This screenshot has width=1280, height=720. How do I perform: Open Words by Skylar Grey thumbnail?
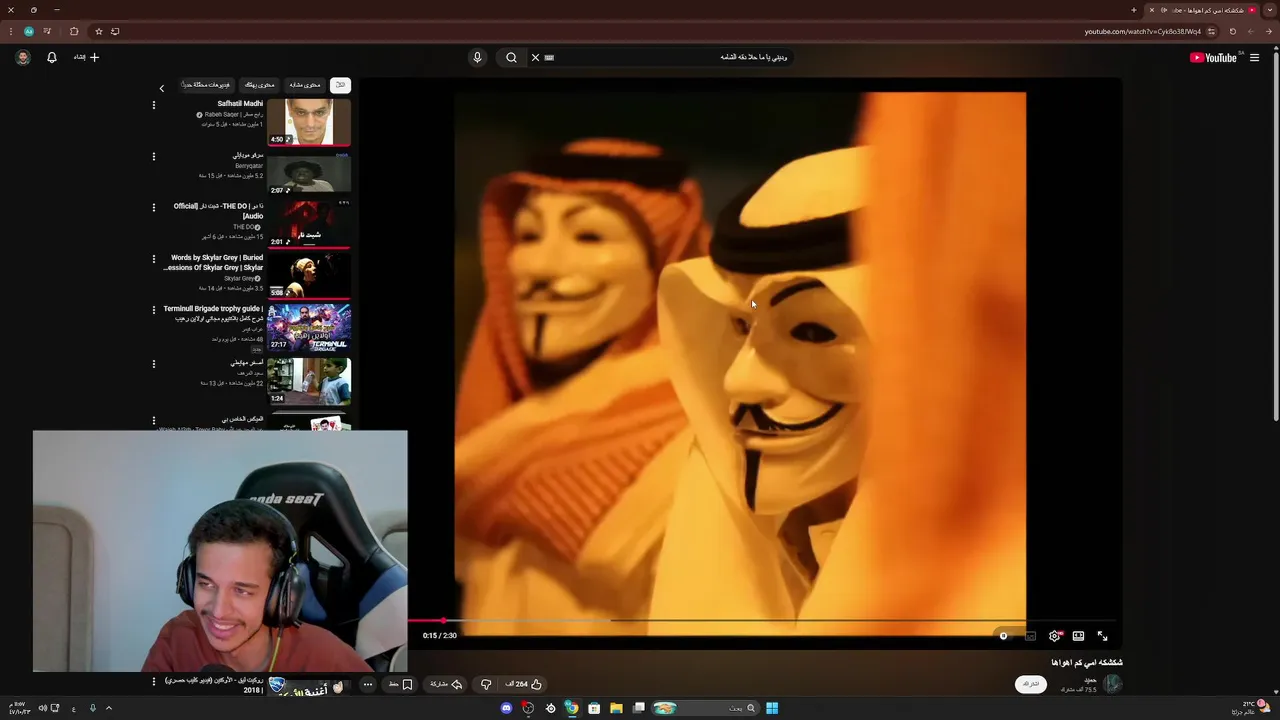click(309, 276)
